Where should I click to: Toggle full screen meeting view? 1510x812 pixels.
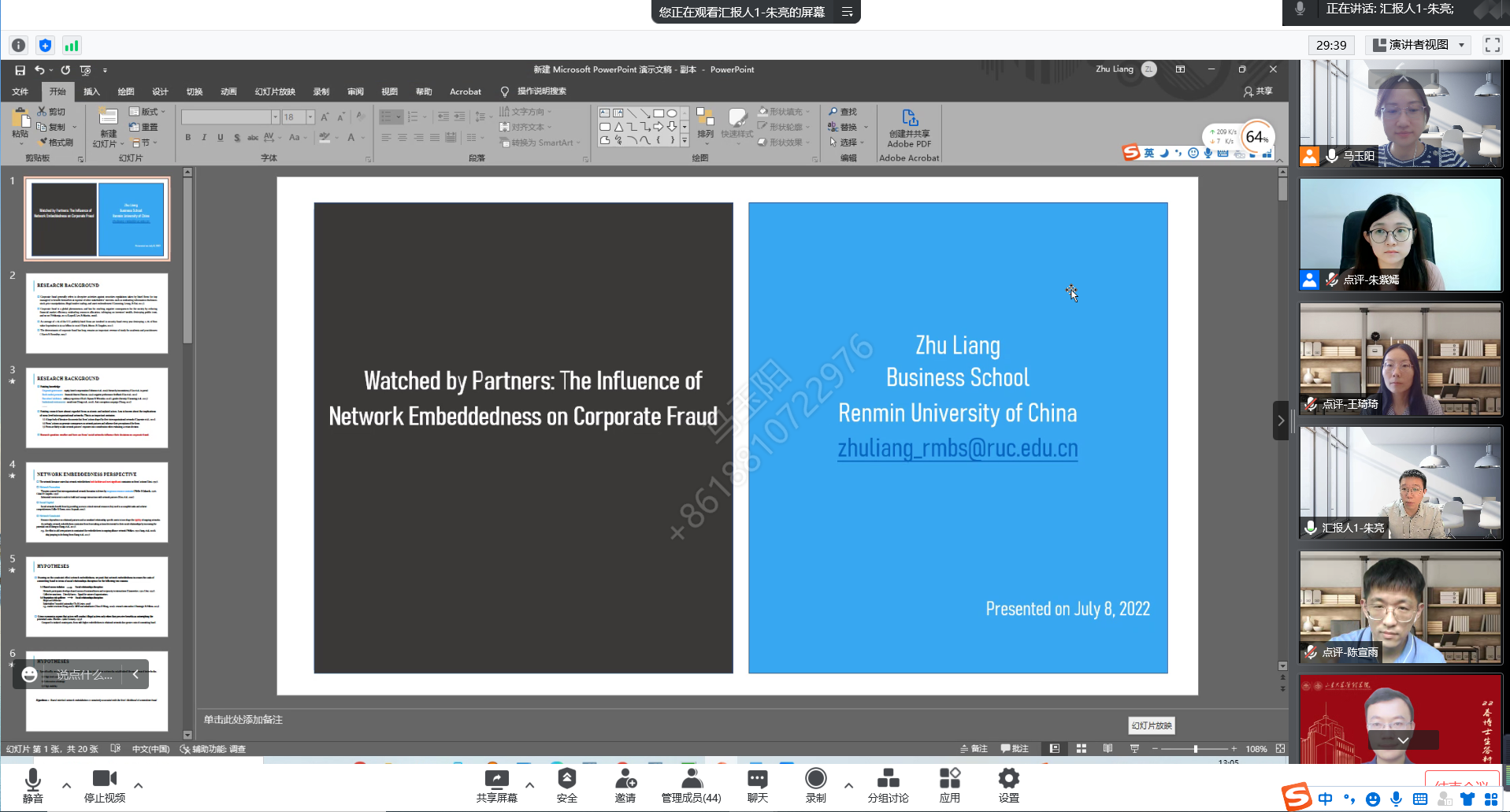click(1492, 45)
